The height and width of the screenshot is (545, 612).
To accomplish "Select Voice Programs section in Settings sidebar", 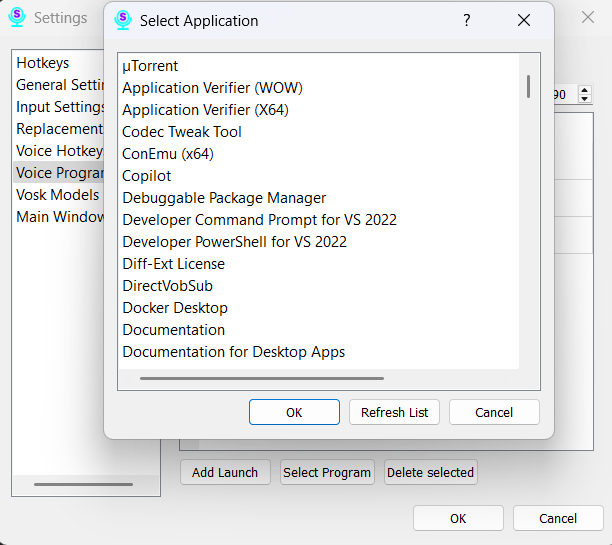I will pyautogui.click(x=60, y=173).
